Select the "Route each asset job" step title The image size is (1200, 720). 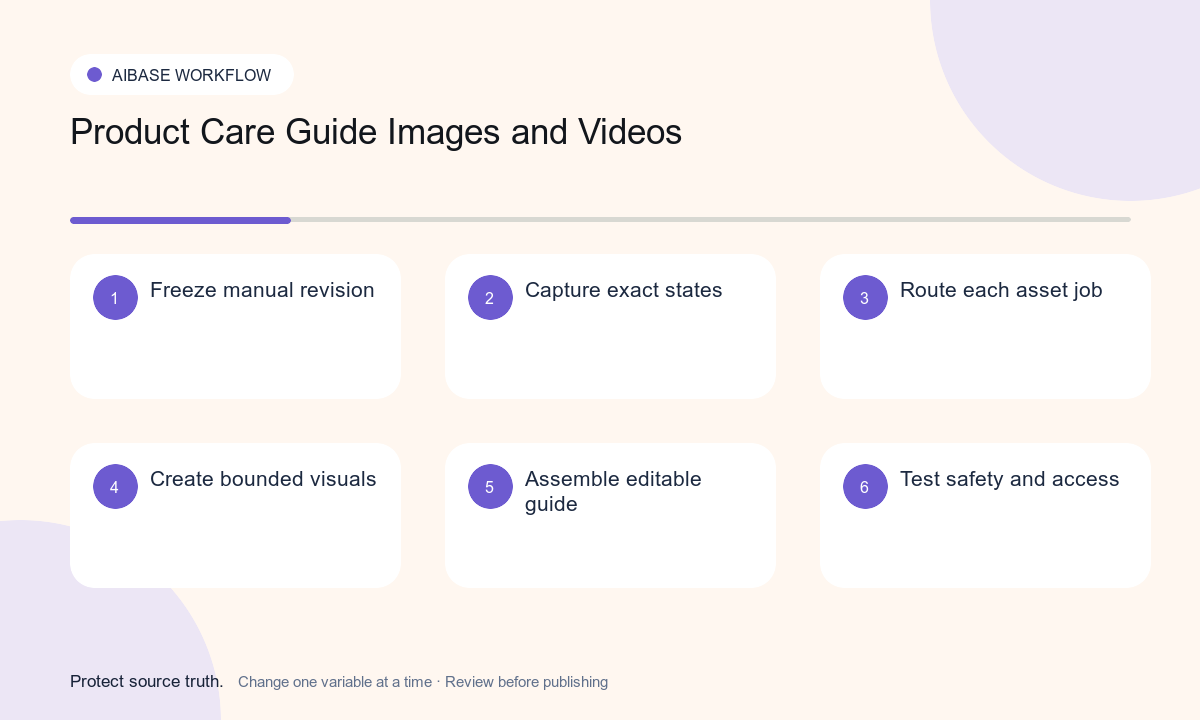click(x=1001, y=290)
